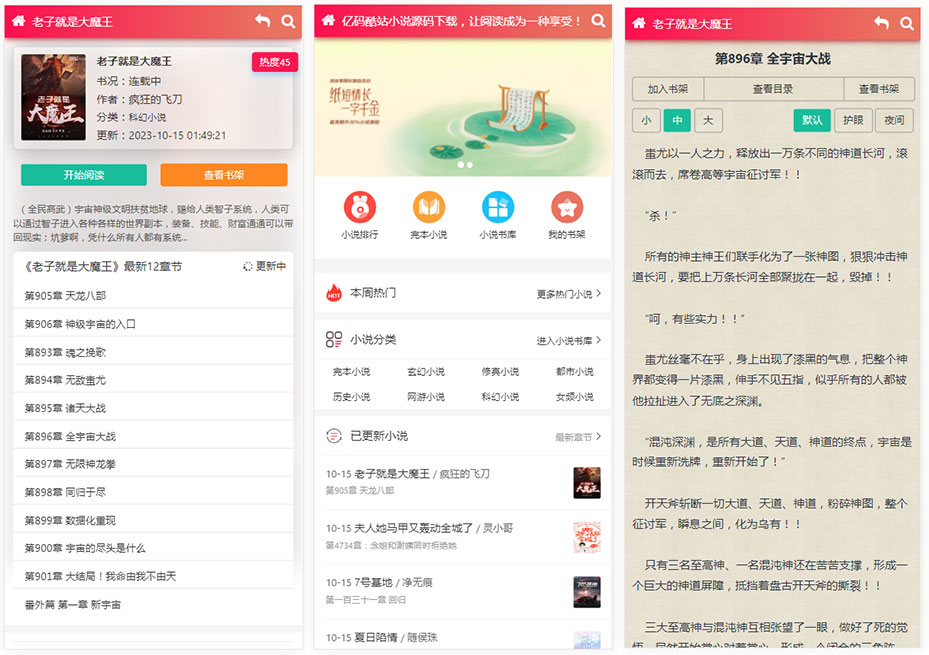The height and width of the screenshot is (655, 929).
Task: Open chapter 第893章 魂之挽歌
Action: click(x=153, y=352)
